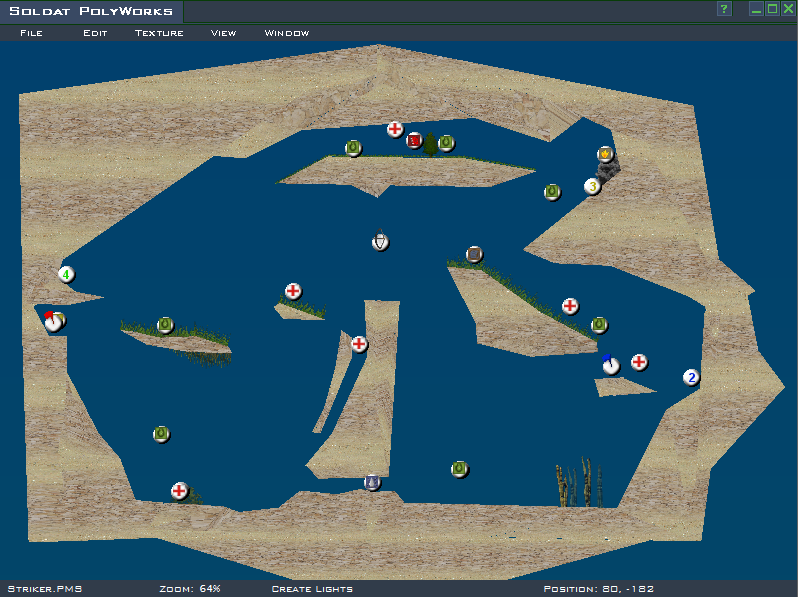Click the blue flag spawn marker
The height and width of the screenshot is (597, 798).
click(610, 365)
